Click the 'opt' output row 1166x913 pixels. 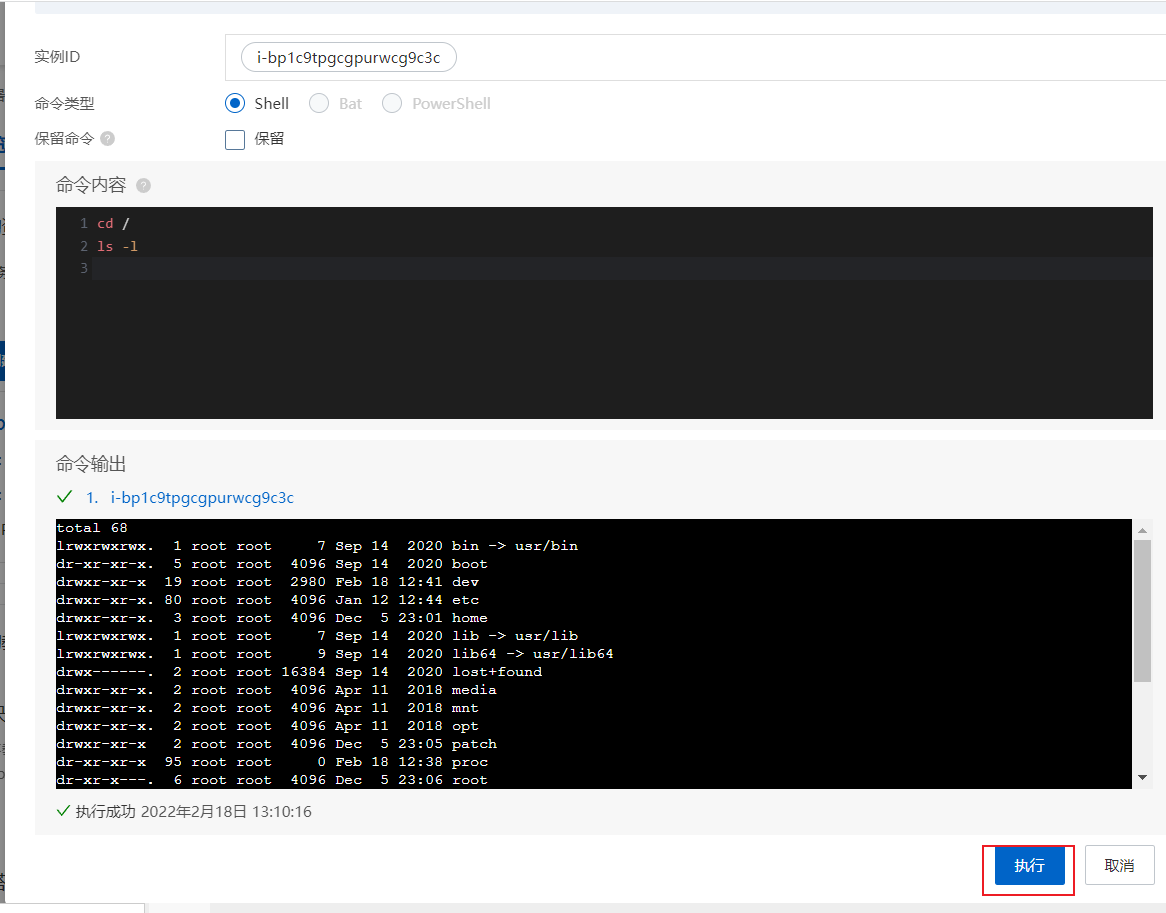point(268,726)
